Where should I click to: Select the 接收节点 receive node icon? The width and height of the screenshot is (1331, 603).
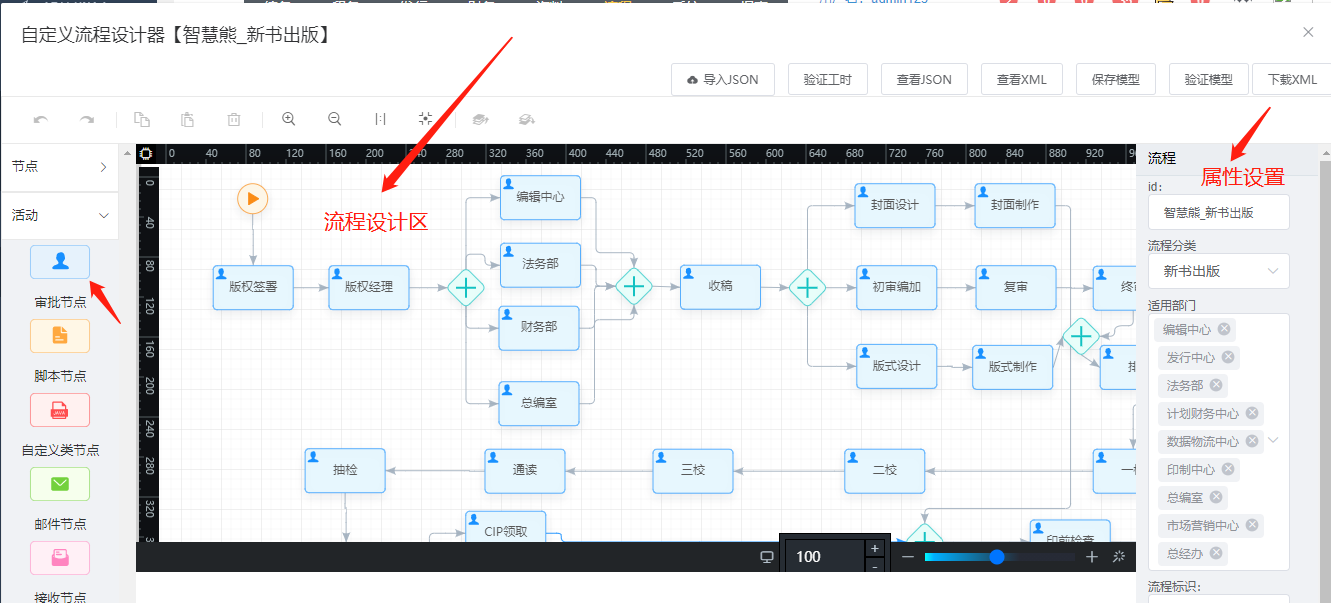coord(60,558)
